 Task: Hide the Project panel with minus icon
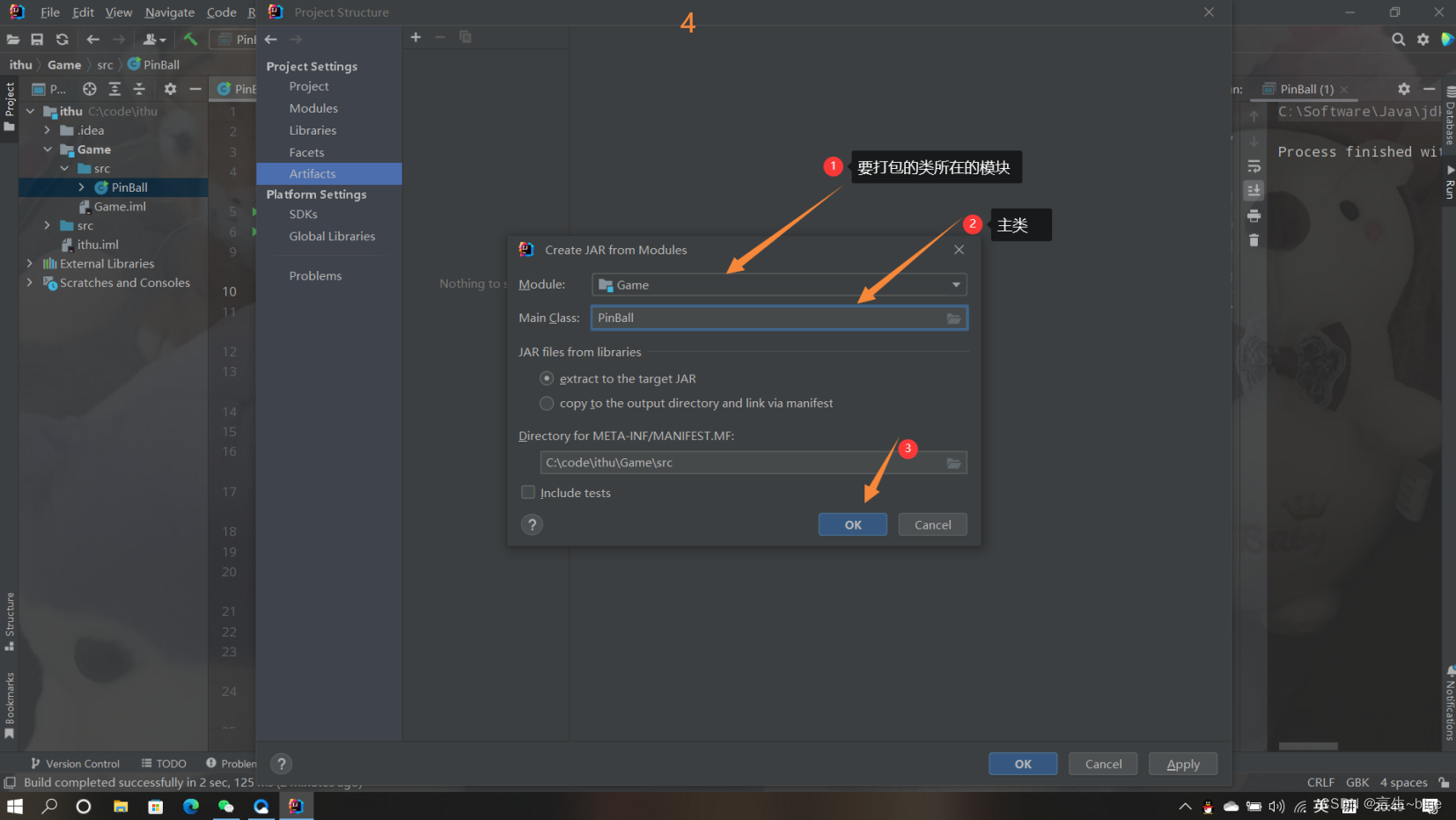pyautogui.click(x=195, y=89)
